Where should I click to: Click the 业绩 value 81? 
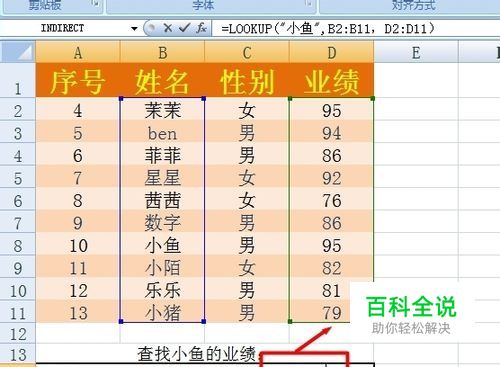click(332, 289)
